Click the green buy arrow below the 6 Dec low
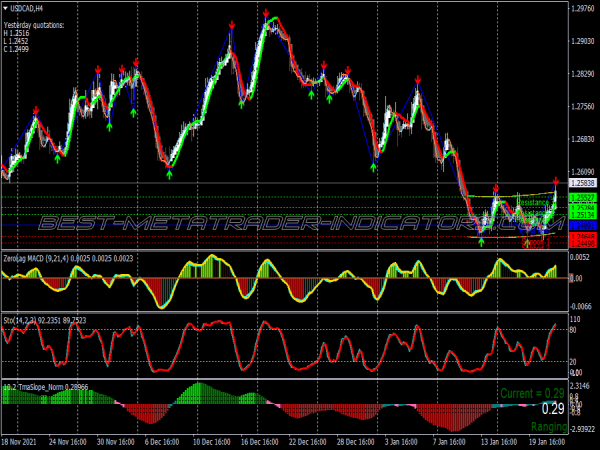 pos(170,175)
